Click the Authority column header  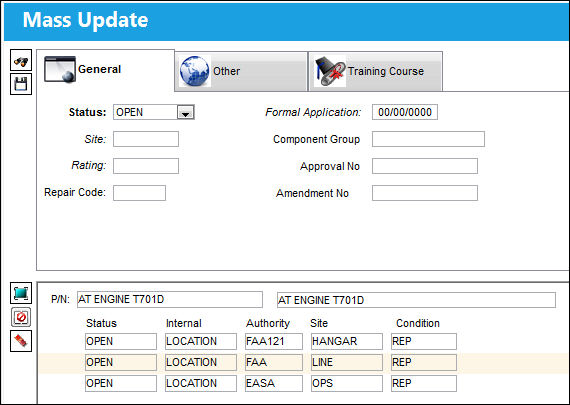pos(268,323)
